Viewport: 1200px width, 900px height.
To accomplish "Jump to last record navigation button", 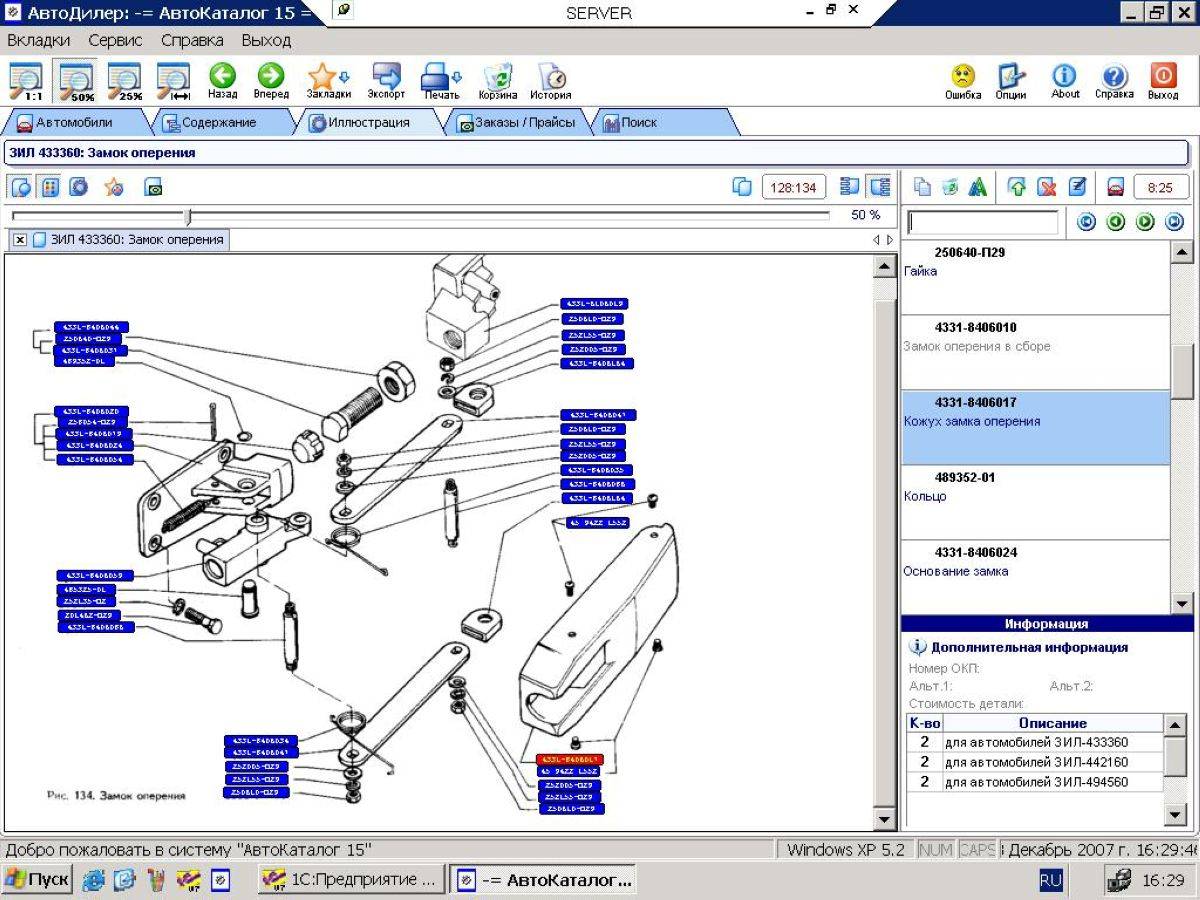I will click(1175, 222).
